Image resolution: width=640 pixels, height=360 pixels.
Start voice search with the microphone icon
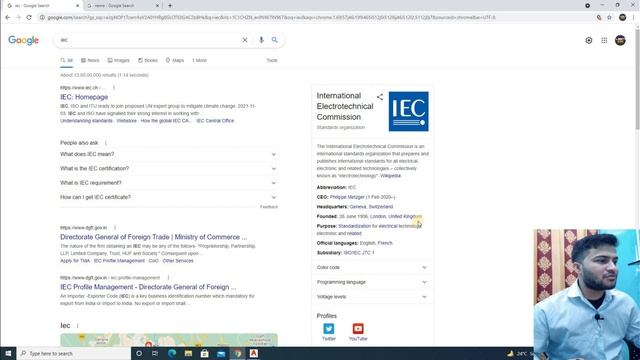(261, 40)
